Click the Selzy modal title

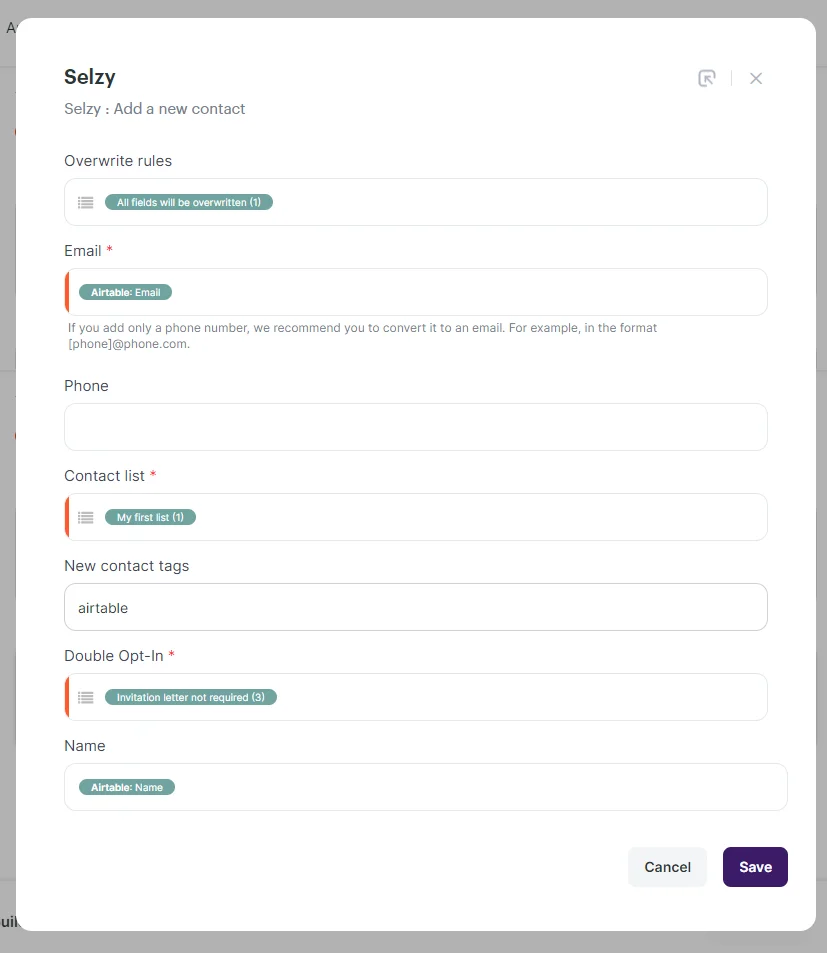tap(89, 77)
